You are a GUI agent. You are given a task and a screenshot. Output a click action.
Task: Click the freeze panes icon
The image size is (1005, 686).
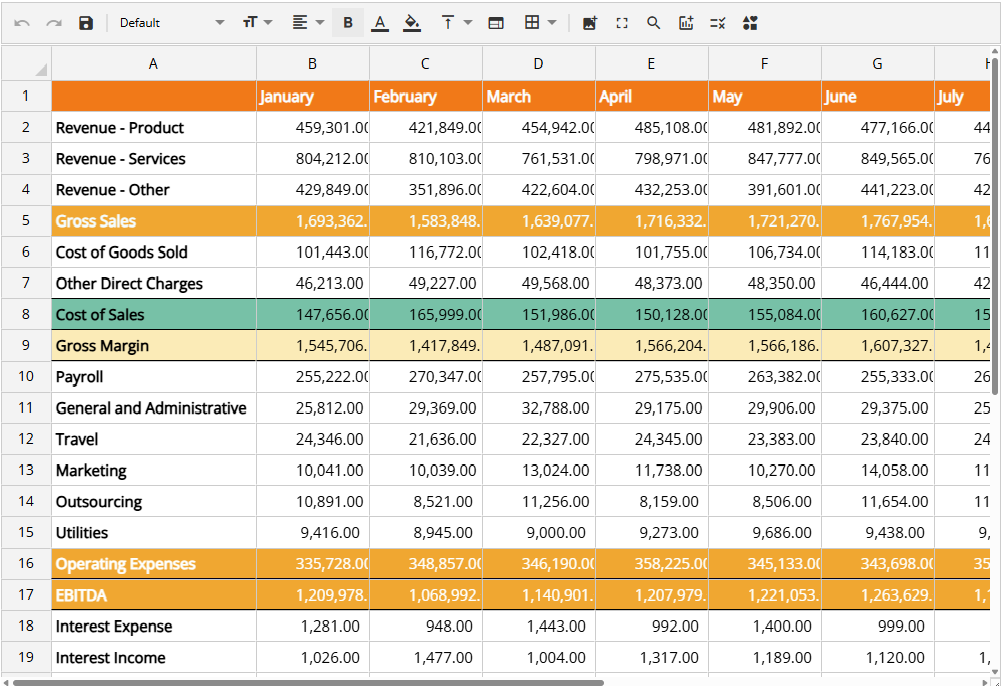(x=496, y=23)
